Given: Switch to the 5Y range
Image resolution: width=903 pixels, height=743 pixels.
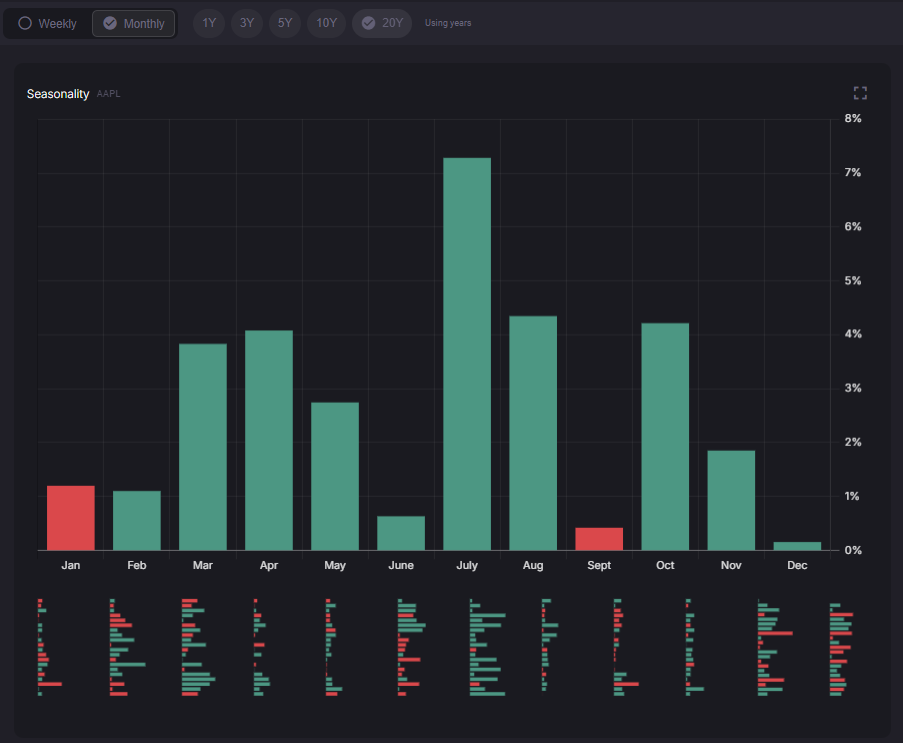Looking at the screenshot, I should pyautogui.click(x=285, y=23).
